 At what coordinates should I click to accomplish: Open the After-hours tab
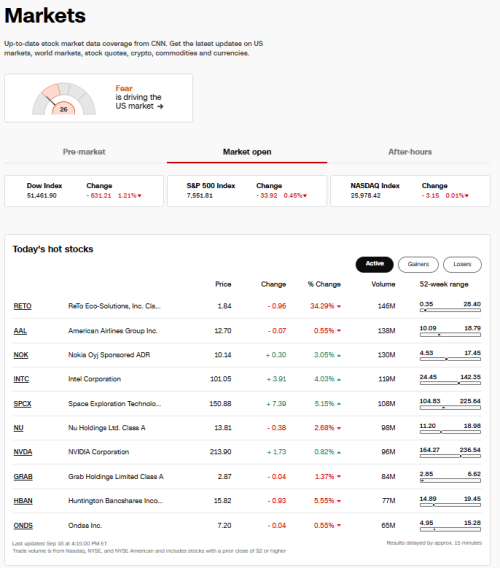tap(410, 152)
